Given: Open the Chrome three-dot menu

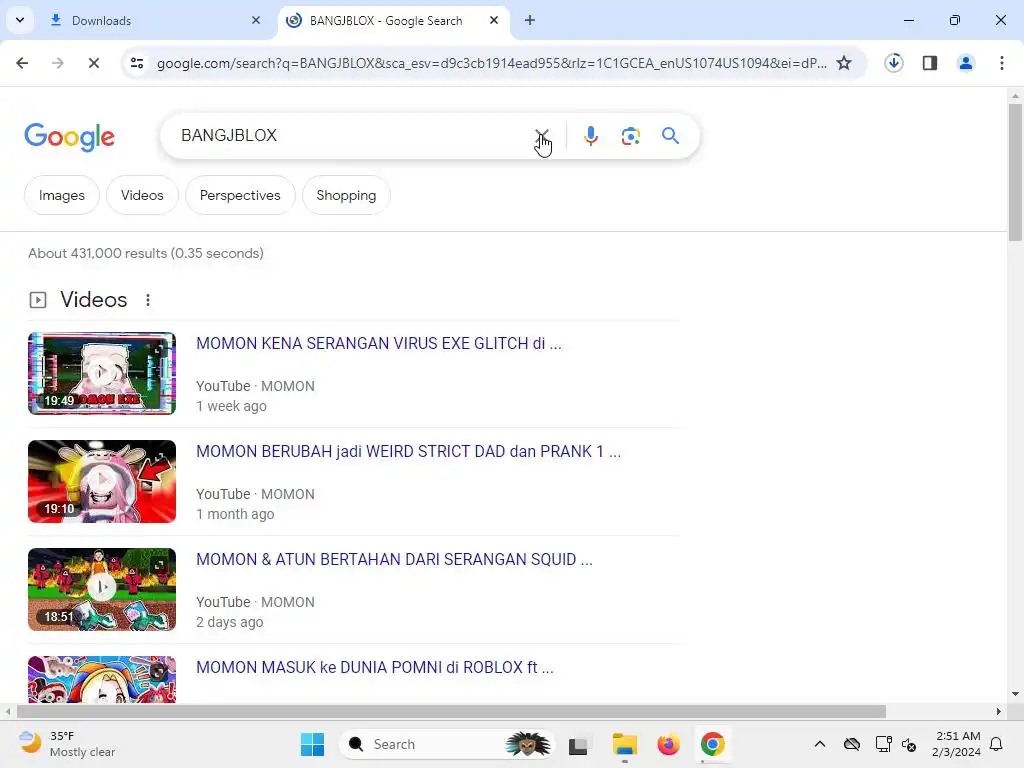Looking at the screenshot, I should [x=1001, y=63].
